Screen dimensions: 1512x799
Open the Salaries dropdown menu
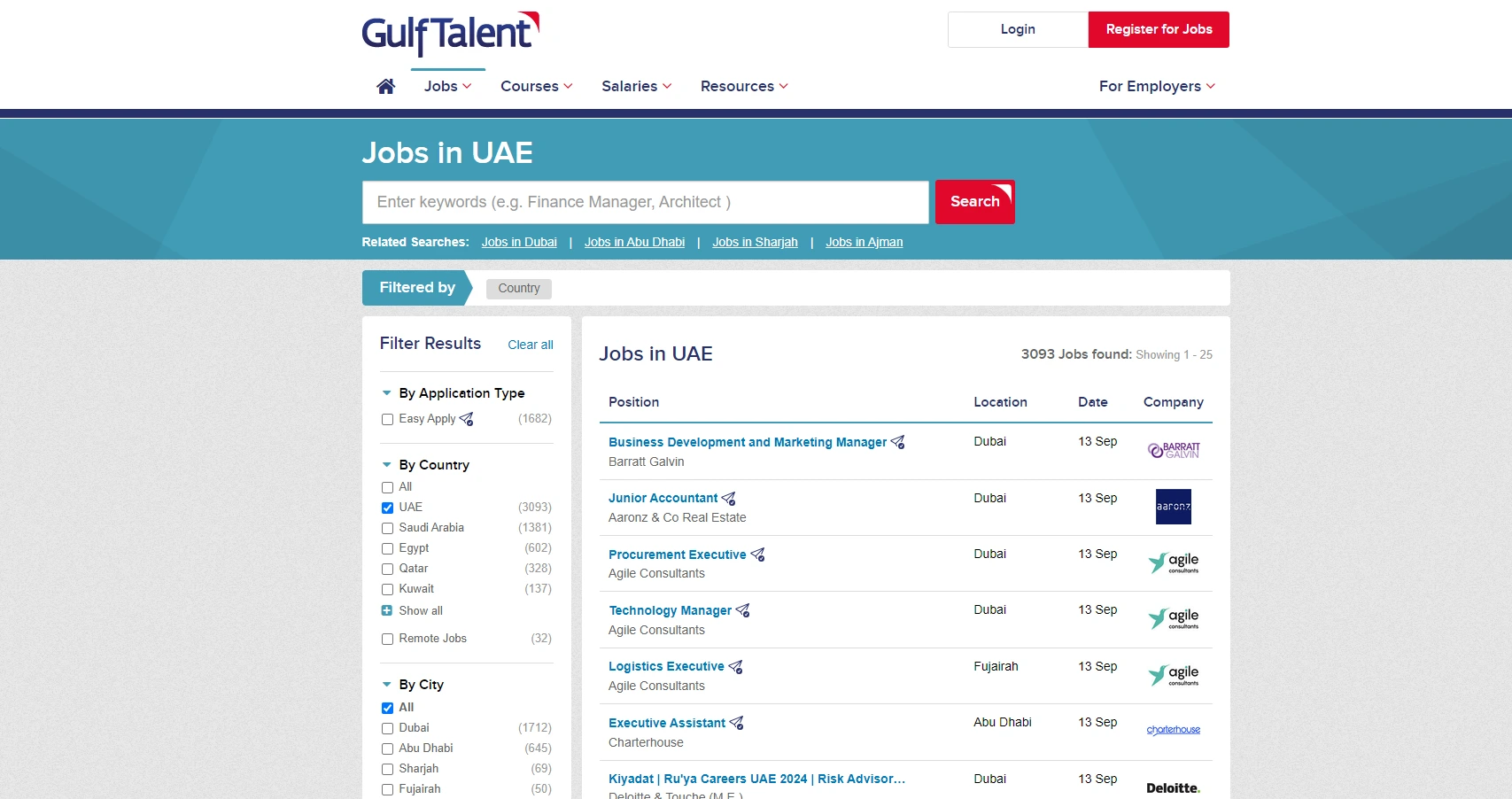point(636,86)
